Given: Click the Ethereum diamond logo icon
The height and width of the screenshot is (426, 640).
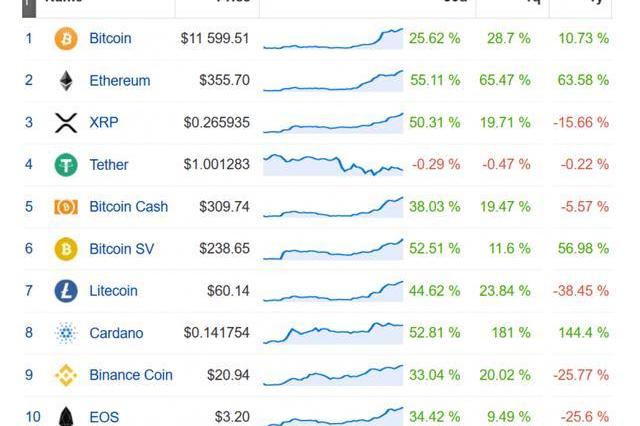Looking at the screenshot, I should coord(66,80).
